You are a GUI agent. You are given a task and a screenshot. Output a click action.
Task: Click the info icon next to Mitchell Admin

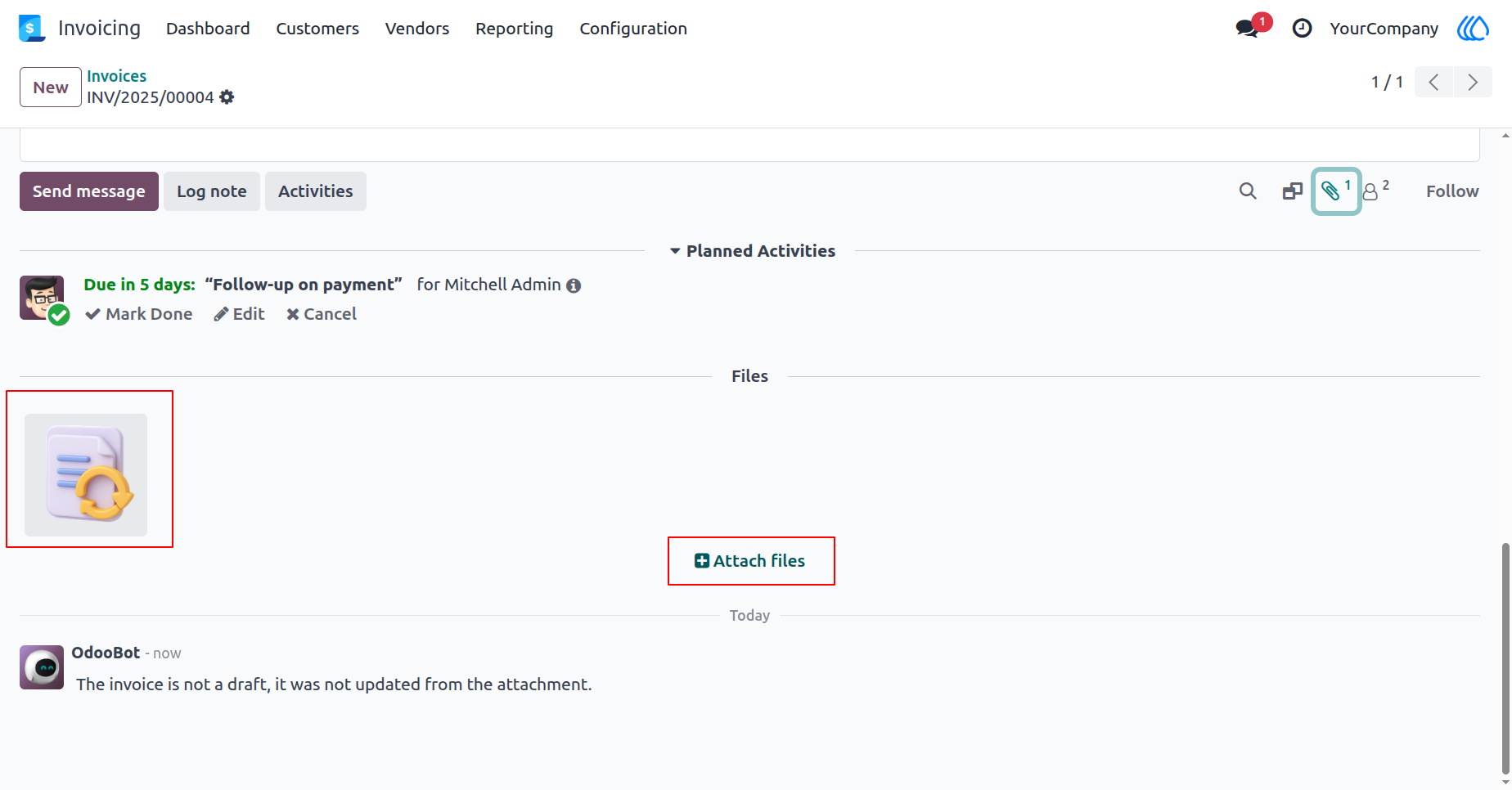(574, 285)
